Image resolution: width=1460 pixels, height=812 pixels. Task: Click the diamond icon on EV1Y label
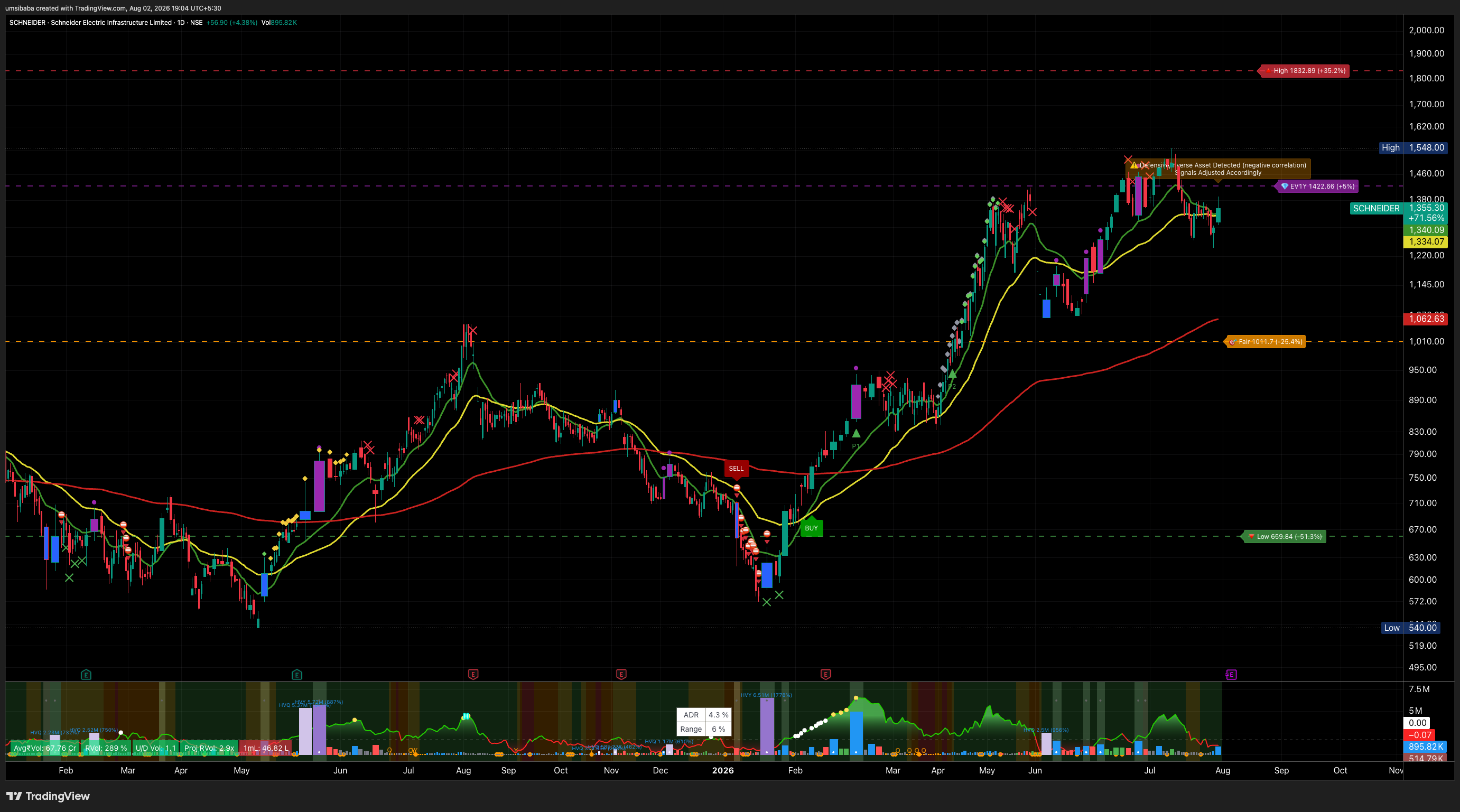pos(1285,186)
